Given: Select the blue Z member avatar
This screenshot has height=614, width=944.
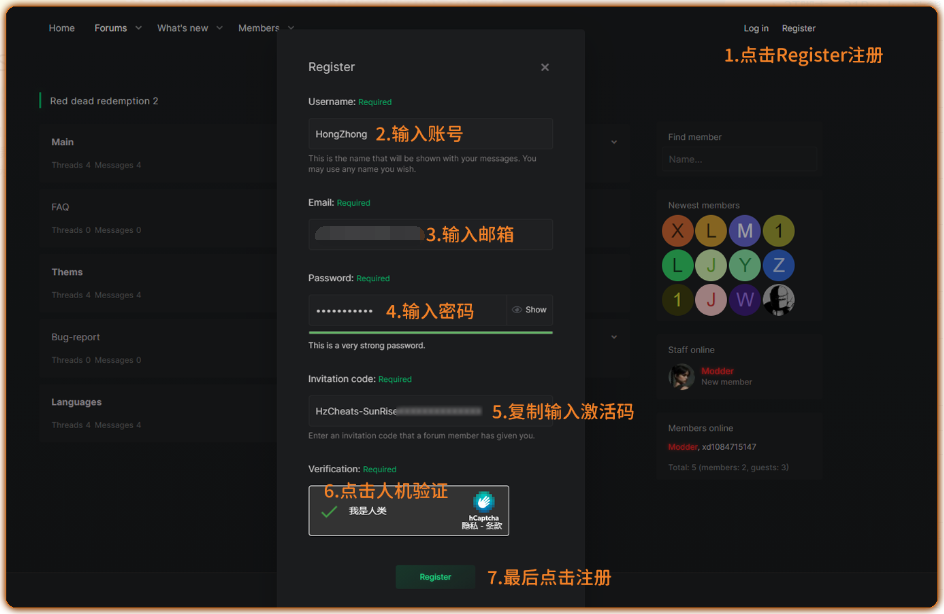Looking at the screenshot, I should click(778, 266).
